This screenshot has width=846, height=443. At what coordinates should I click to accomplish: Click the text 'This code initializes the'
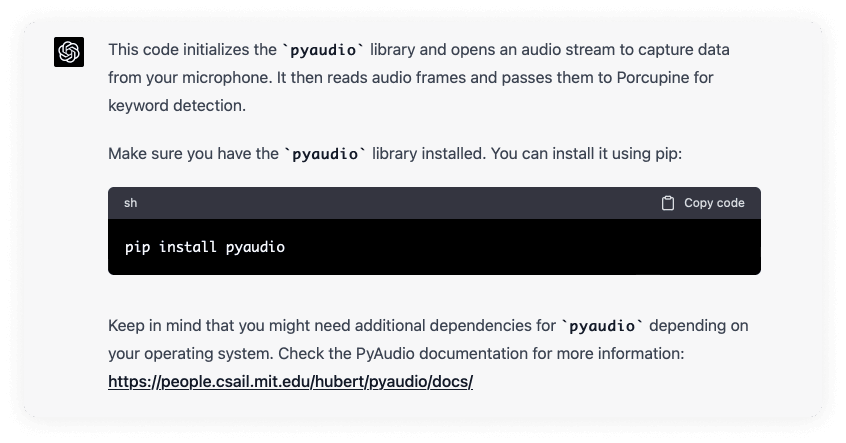click(x=192, y=50)
